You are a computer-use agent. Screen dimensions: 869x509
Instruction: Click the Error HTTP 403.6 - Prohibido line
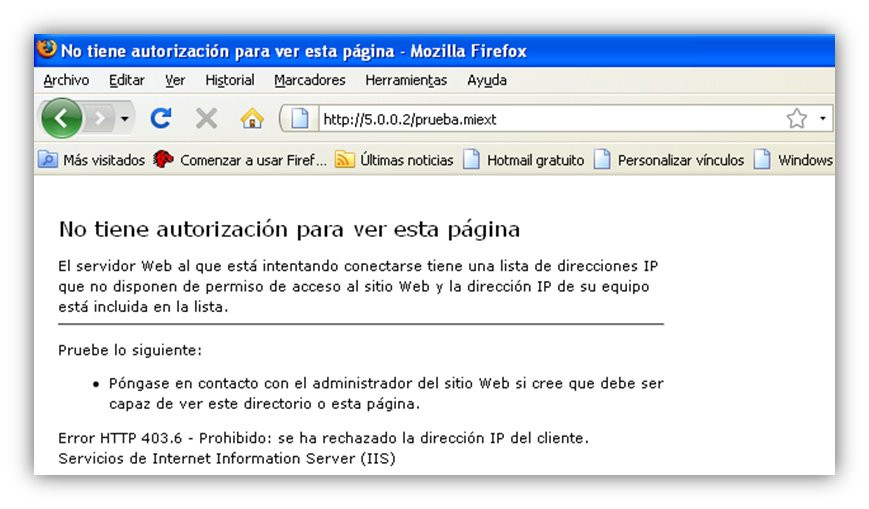click(323, 438)
